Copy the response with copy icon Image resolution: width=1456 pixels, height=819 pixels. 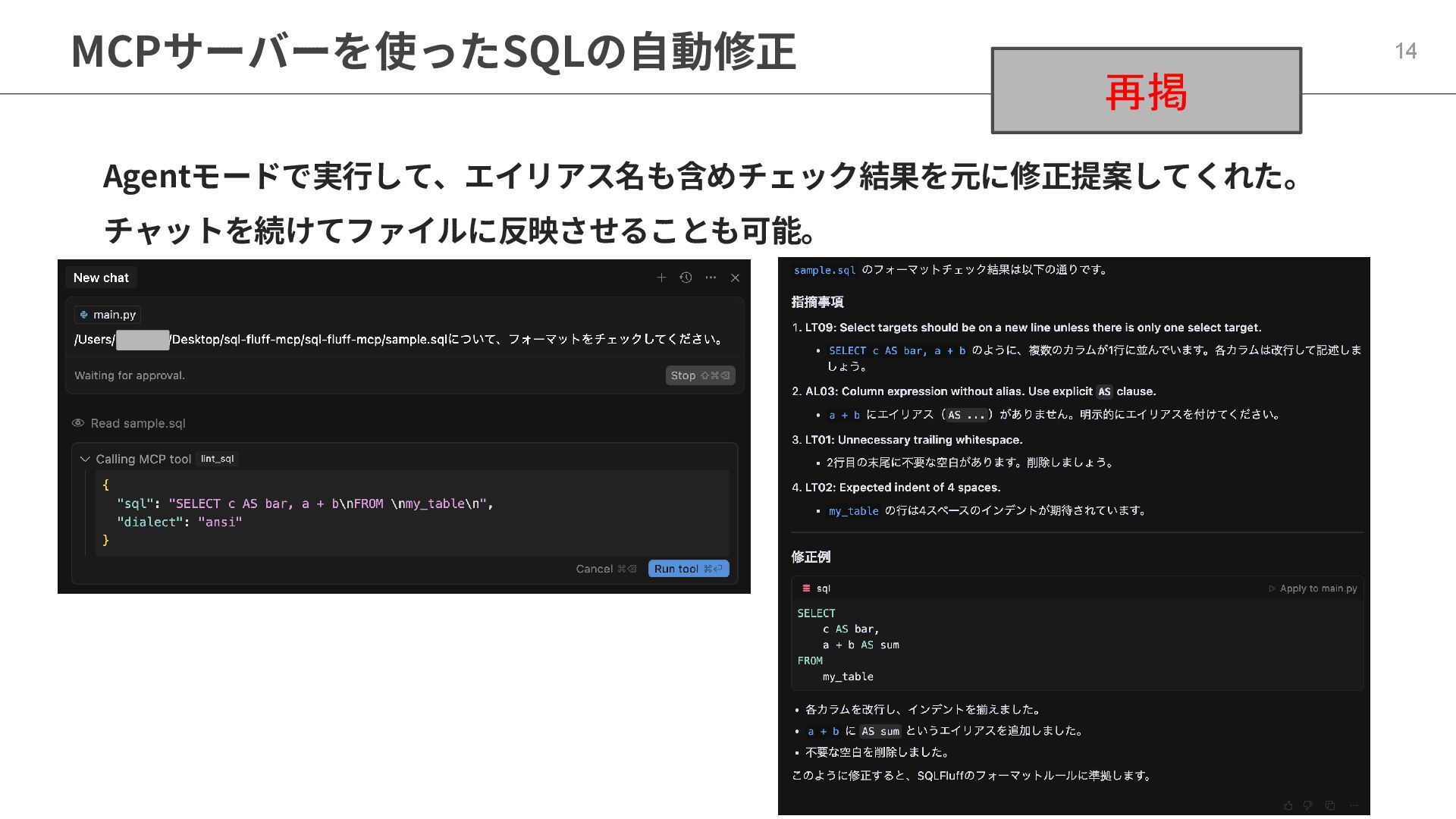pyautogui.click(x=1330, y=805)
